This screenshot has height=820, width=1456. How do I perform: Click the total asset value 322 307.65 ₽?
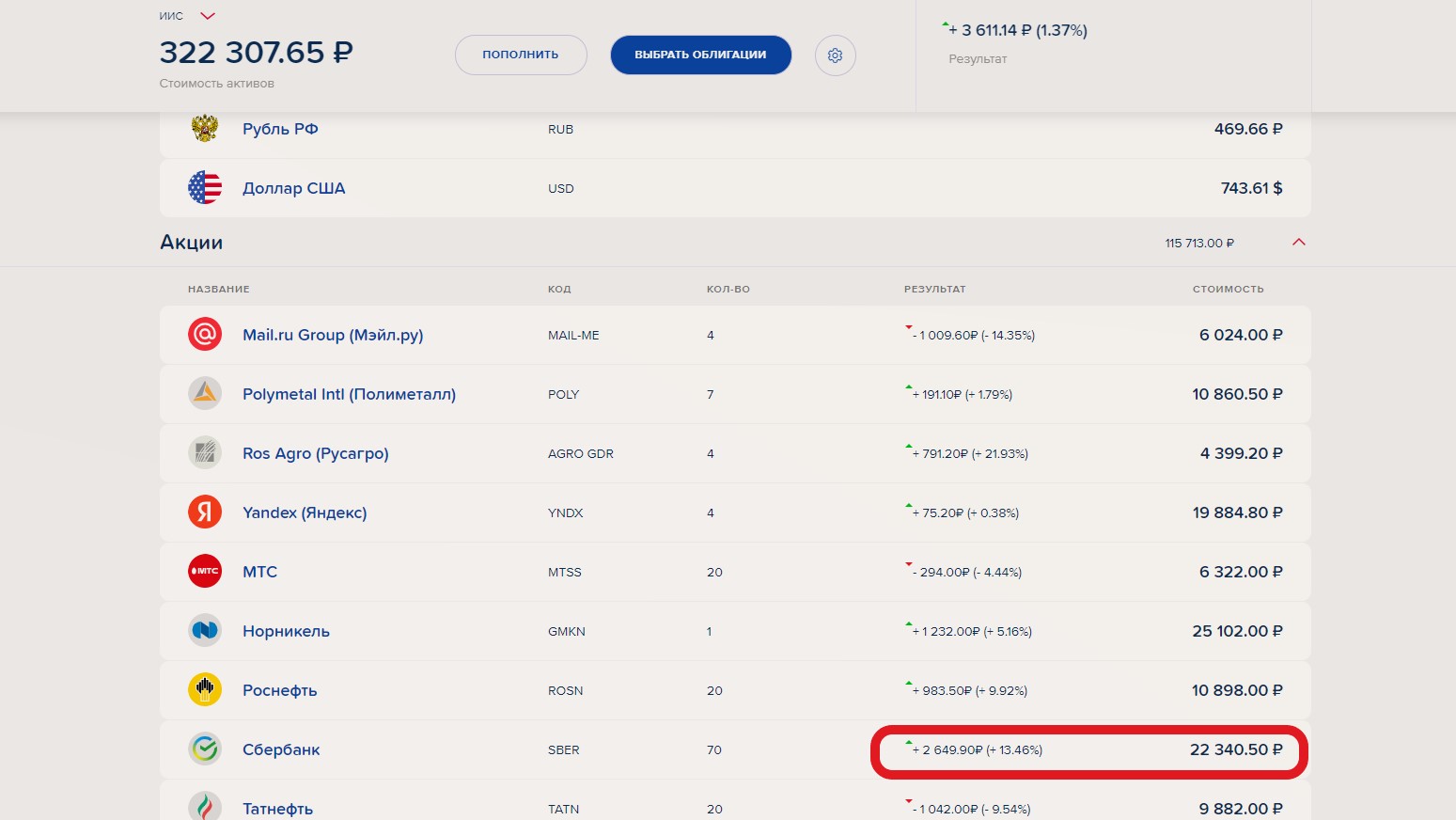[x=256, y=52]
